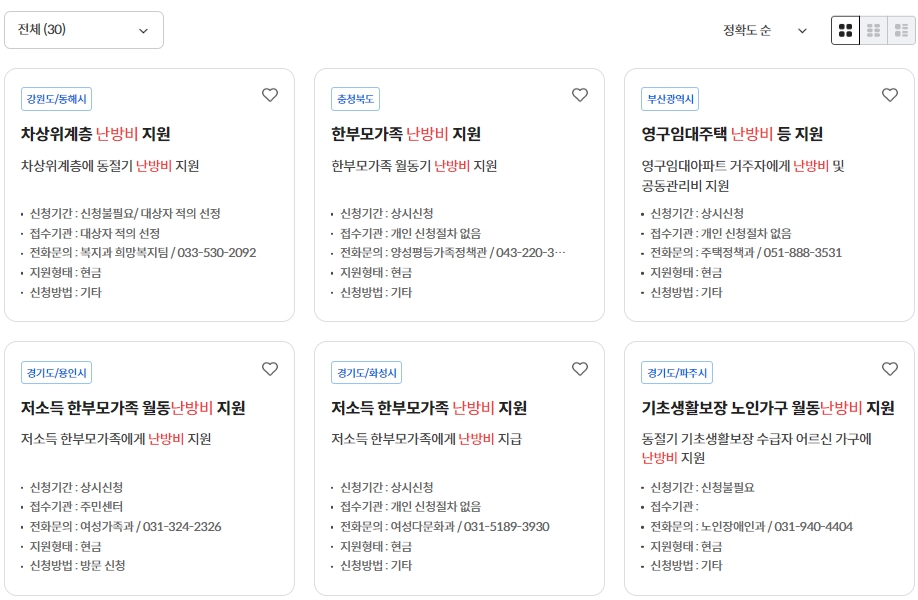Click the heart icon on 한부모가족 난방비 지원 card

click(579, 95)
